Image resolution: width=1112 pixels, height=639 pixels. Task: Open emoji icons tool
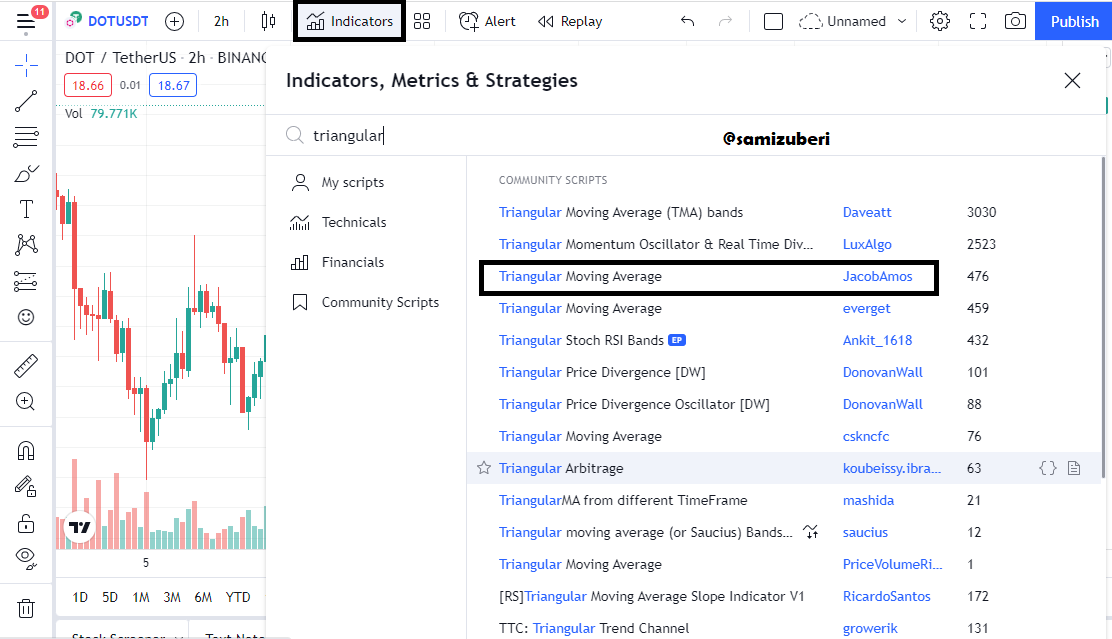click(26, 317)
